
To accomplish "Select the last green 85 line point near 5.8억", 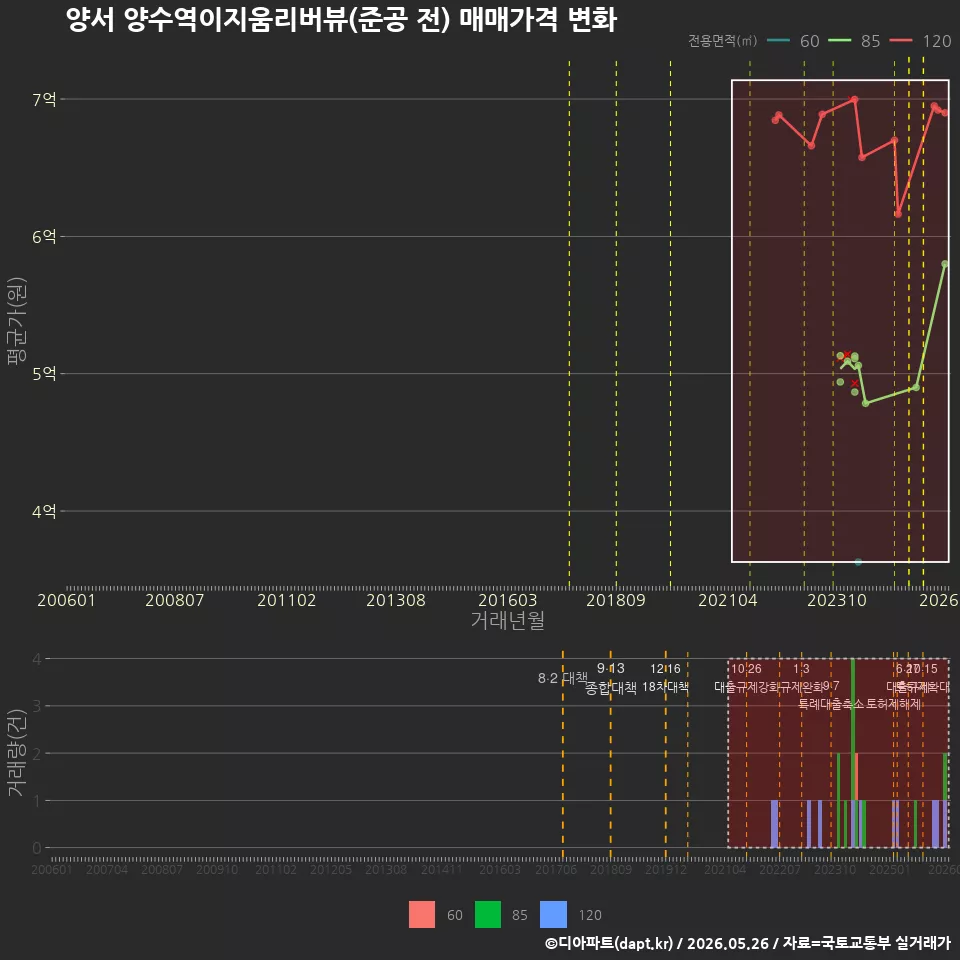I will coord(945,264).
